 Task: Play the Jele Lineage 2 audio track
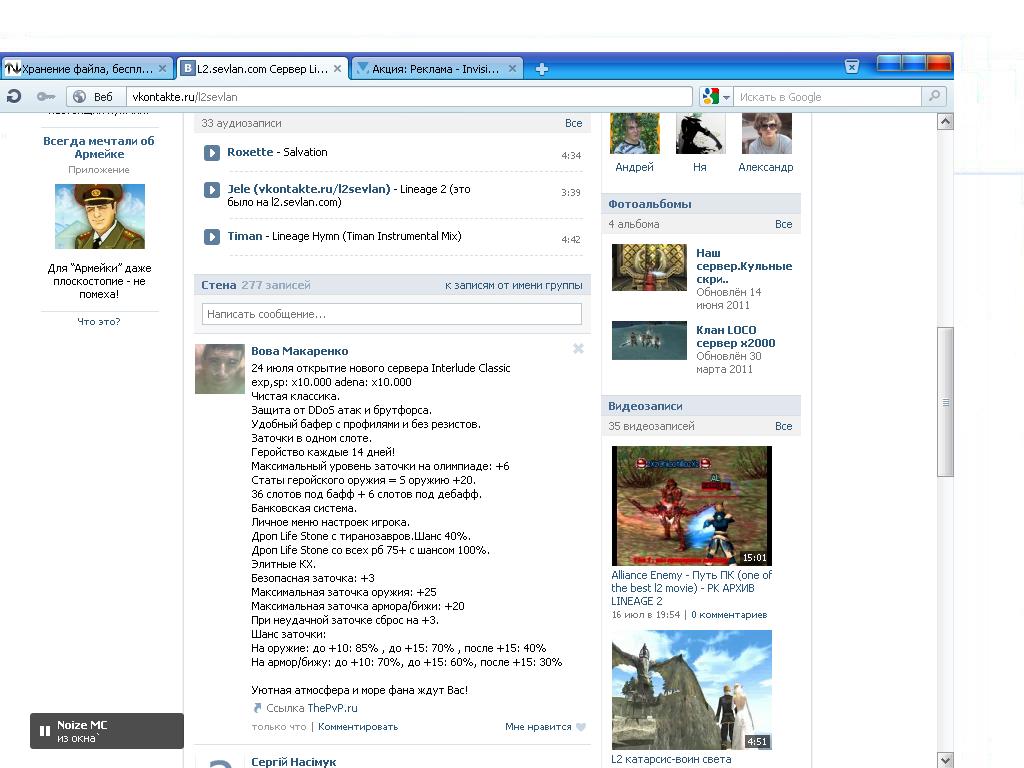212,190
